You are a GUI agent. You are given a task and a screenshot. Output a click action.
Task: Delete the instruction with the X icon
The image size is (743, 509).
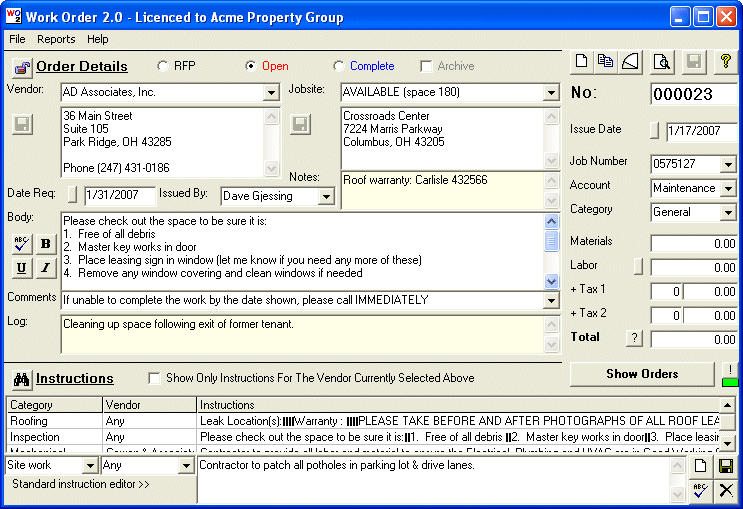726,490
